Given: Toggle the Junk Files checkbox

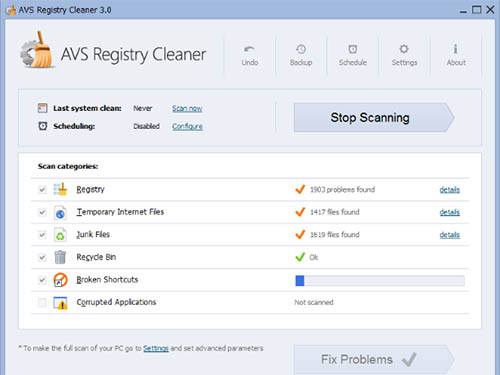Looking at the screenshot, I should pos(42,235).
